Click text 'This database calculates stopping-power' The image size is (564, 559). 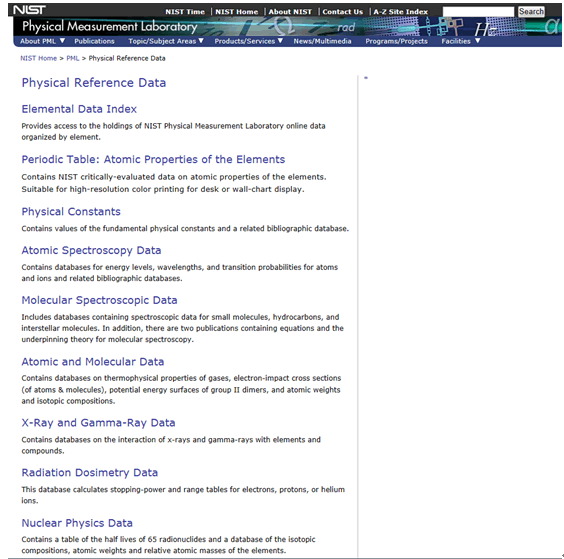click(x=94, y=490)
